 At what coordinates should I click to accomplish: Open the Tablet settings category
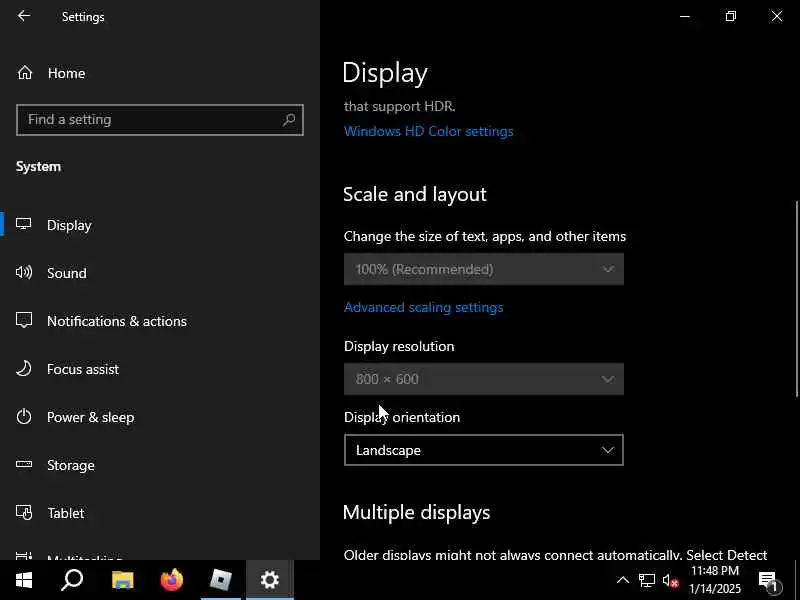click(160, 513)
